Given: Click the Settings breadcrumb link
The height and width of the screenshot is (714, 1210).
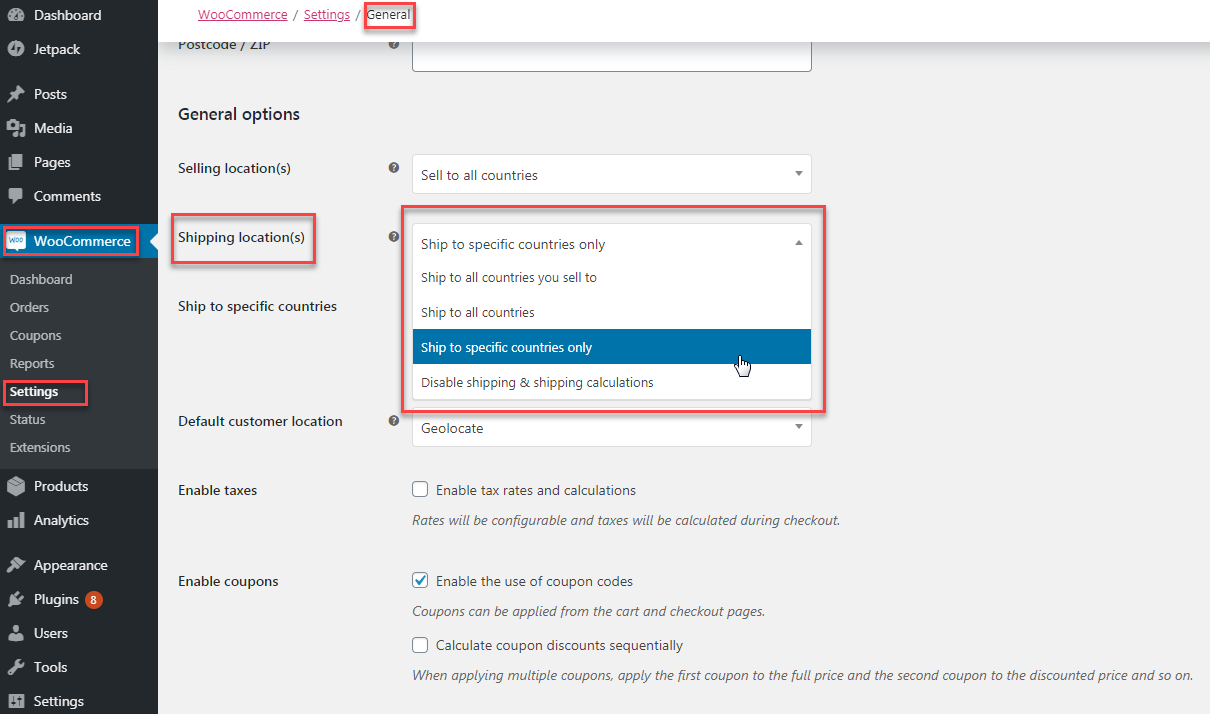Looking at the screenshot, I should point(326,15).
